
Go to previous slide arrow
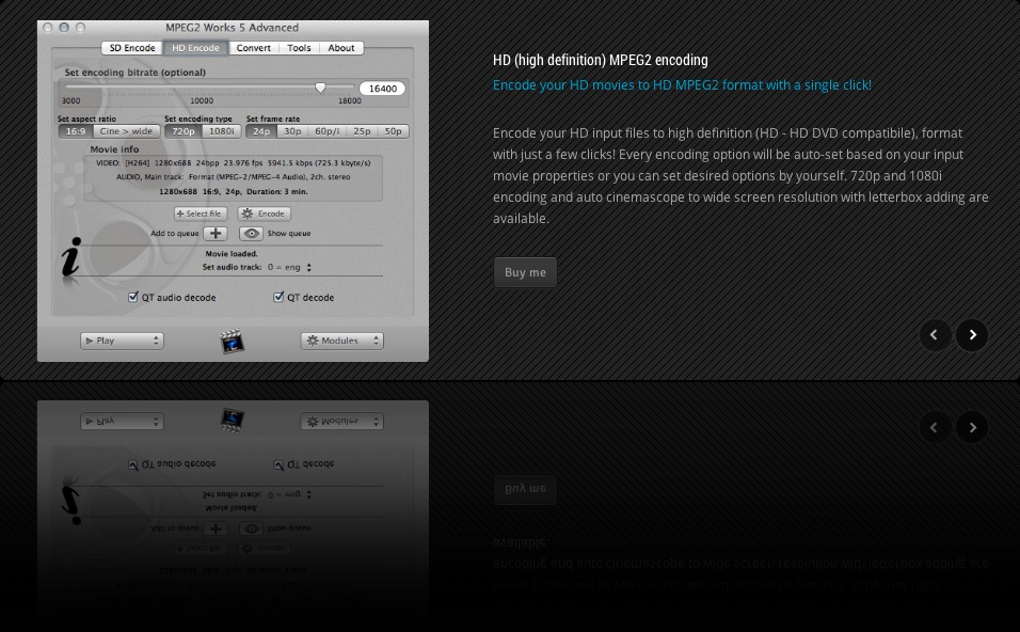935,335
